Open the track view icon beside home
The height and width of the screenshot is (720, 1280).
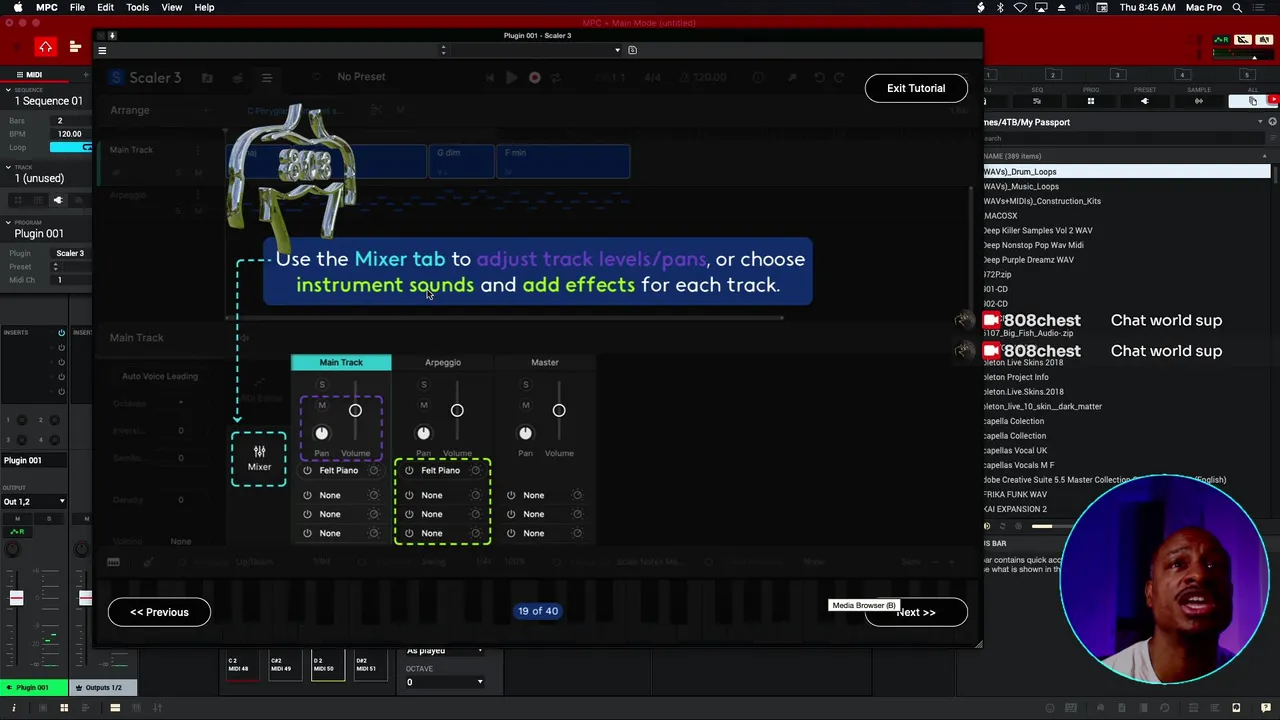[x=75, y=47]
